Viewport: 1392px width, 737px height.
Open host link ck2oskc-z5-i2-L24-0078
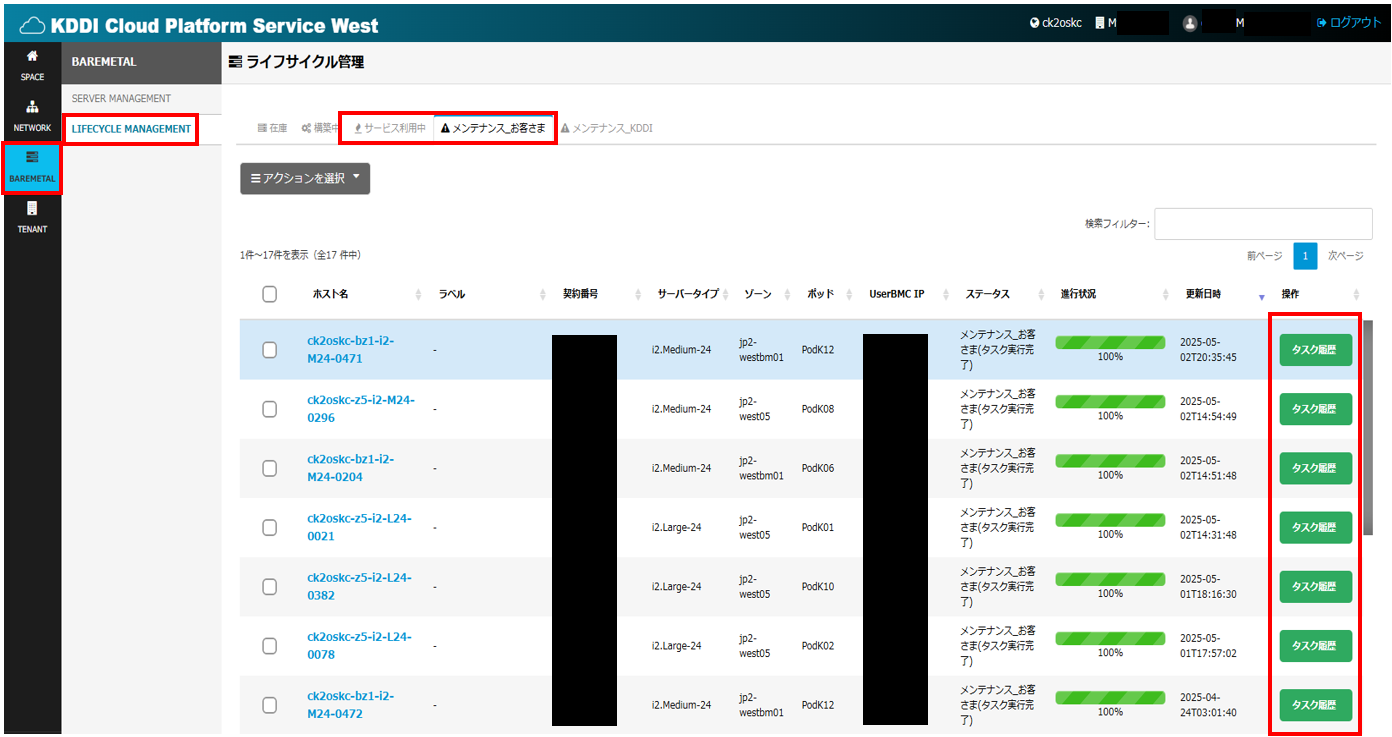(x=359, y=645)
